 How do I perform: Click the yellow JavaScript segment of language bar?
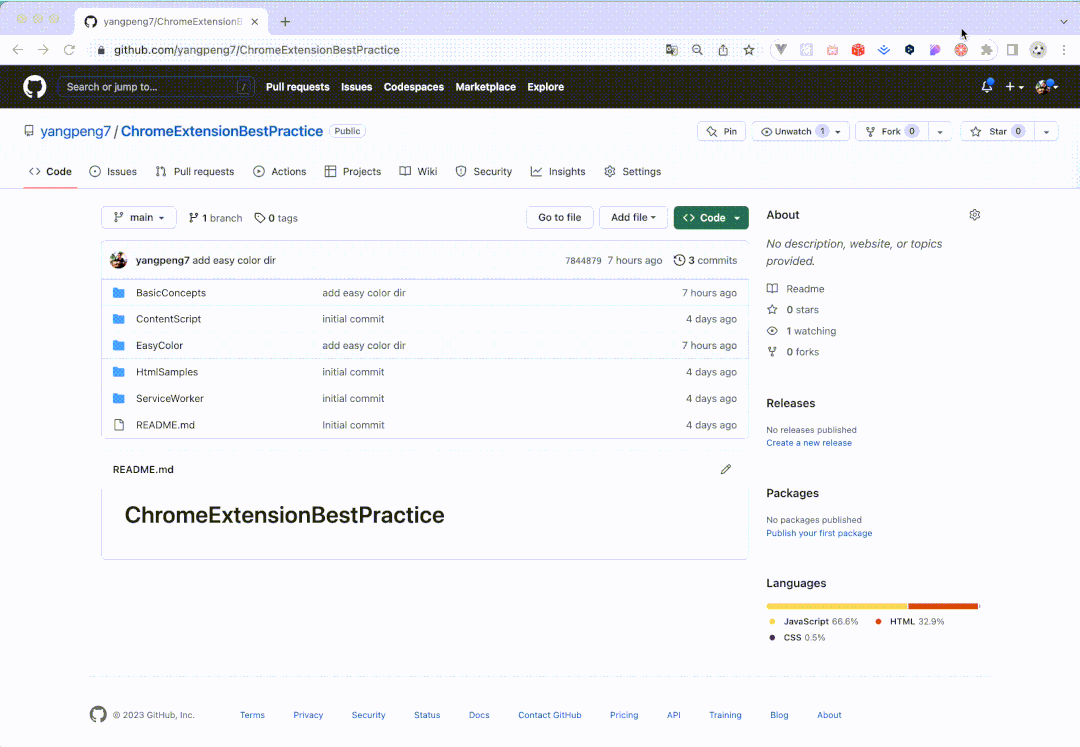pos(837,607)
